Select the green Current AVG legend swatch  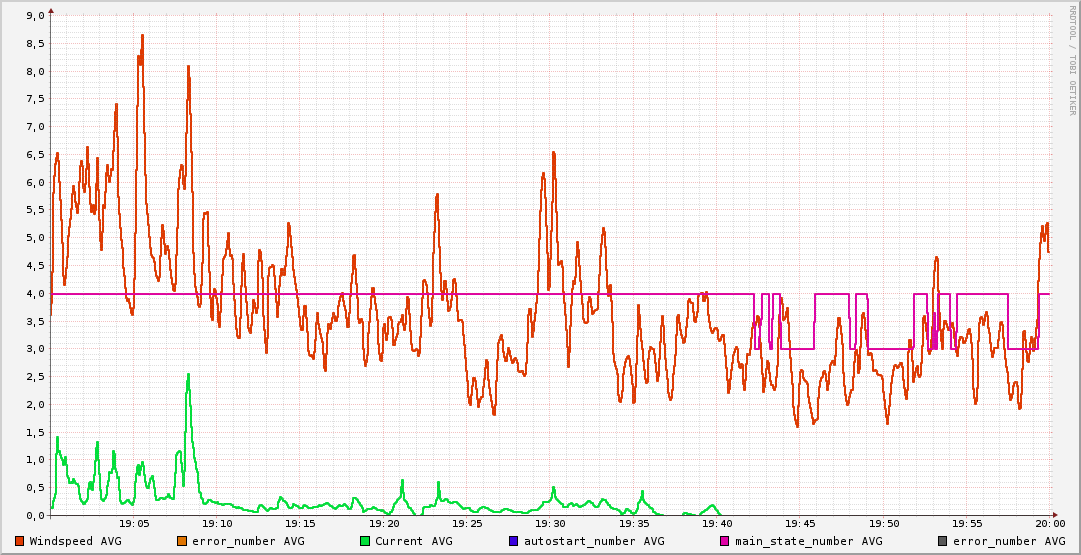[x=365, y=541]
